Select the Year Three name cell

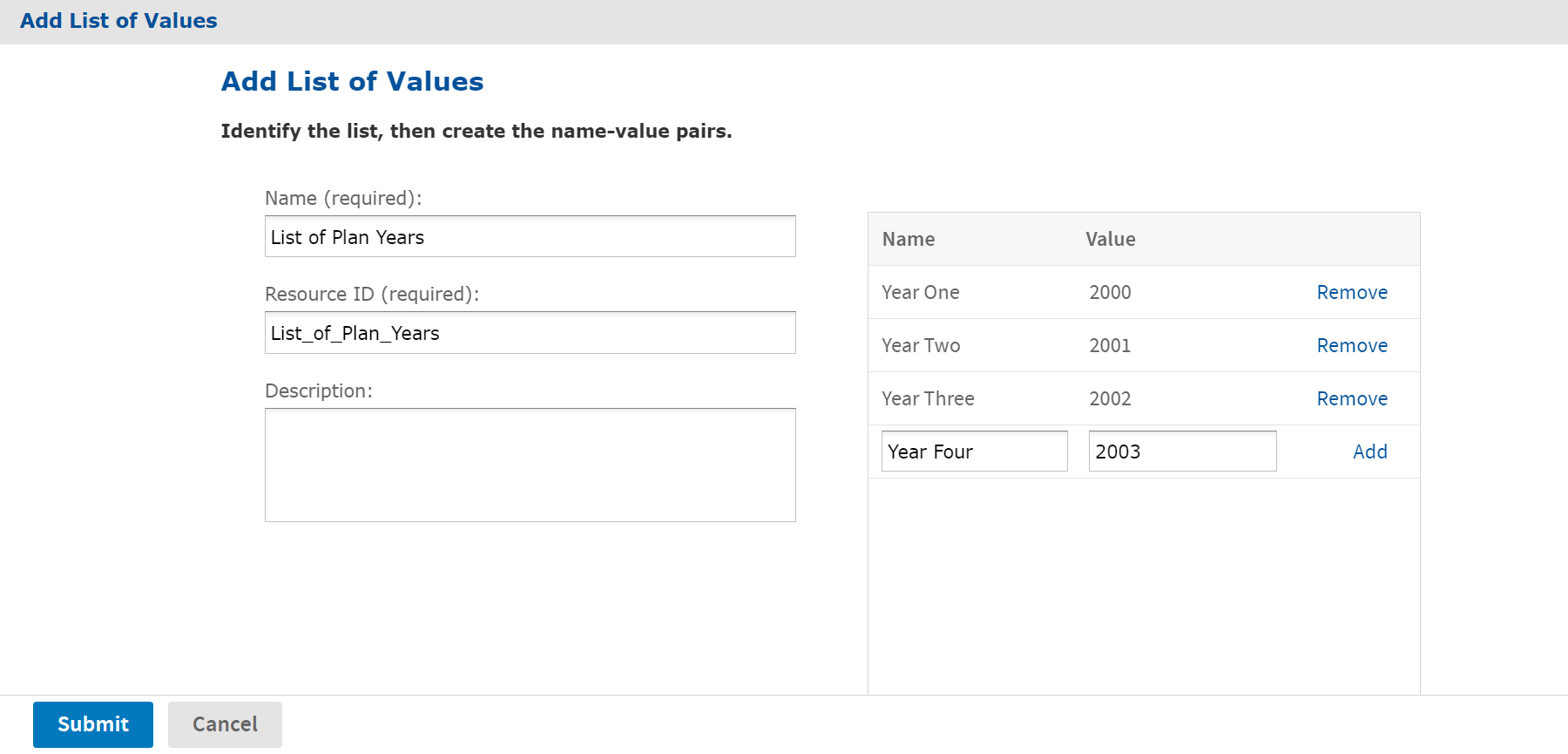[928, 399]
